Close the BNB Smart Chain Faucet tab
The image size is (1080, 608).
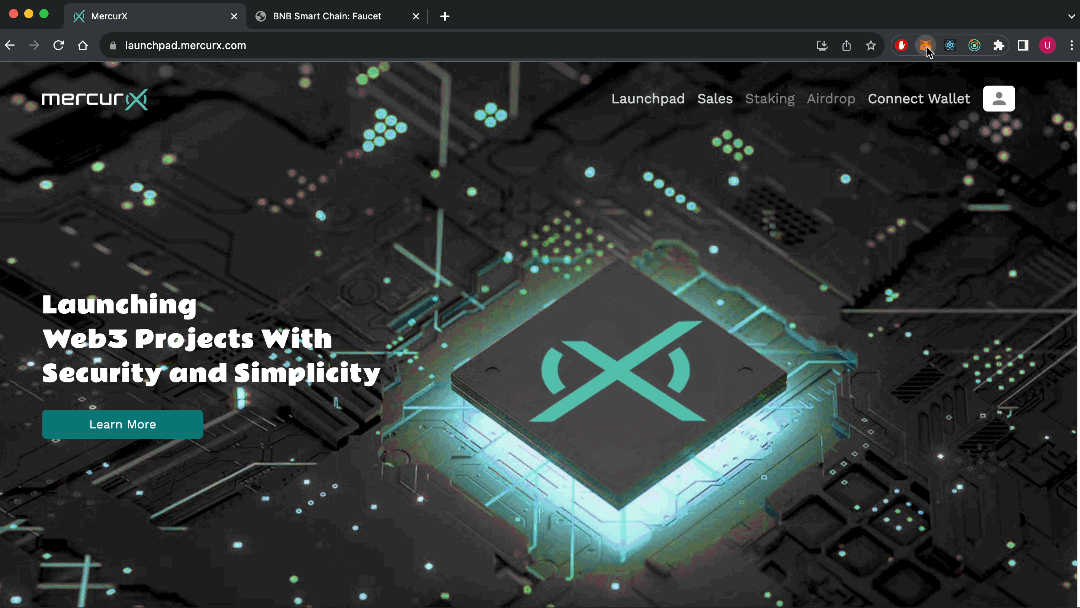pos(415,16)
